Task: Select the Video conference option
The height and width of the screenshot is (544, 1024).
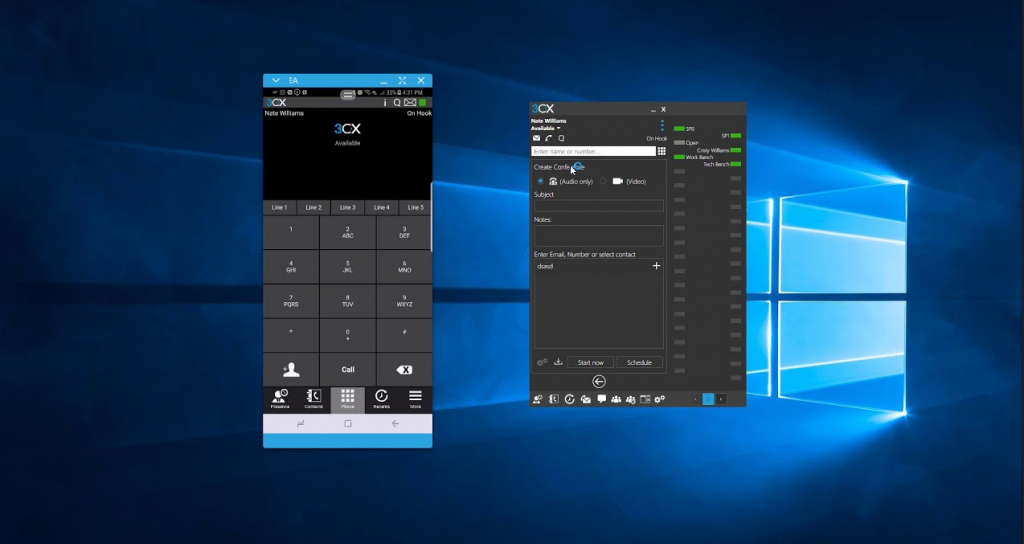Action: [603, 181]
